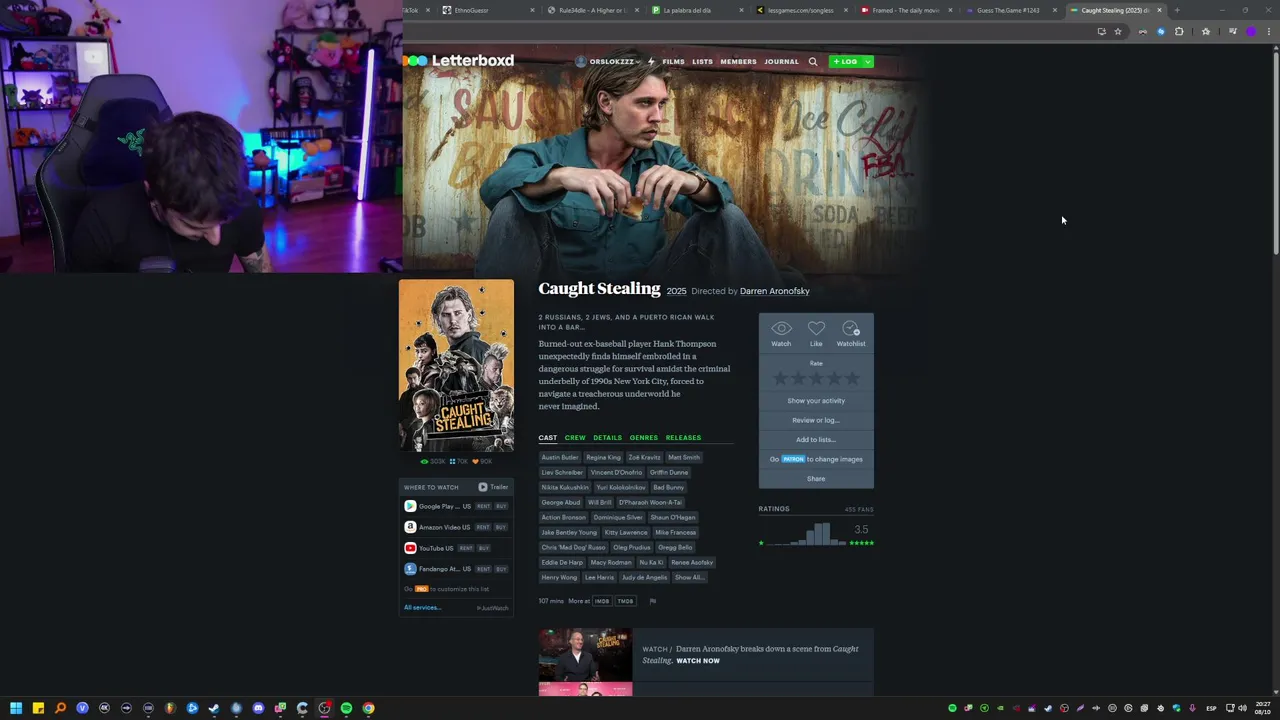
Task: Open the FILMS menu
Action: click(673, 62)
